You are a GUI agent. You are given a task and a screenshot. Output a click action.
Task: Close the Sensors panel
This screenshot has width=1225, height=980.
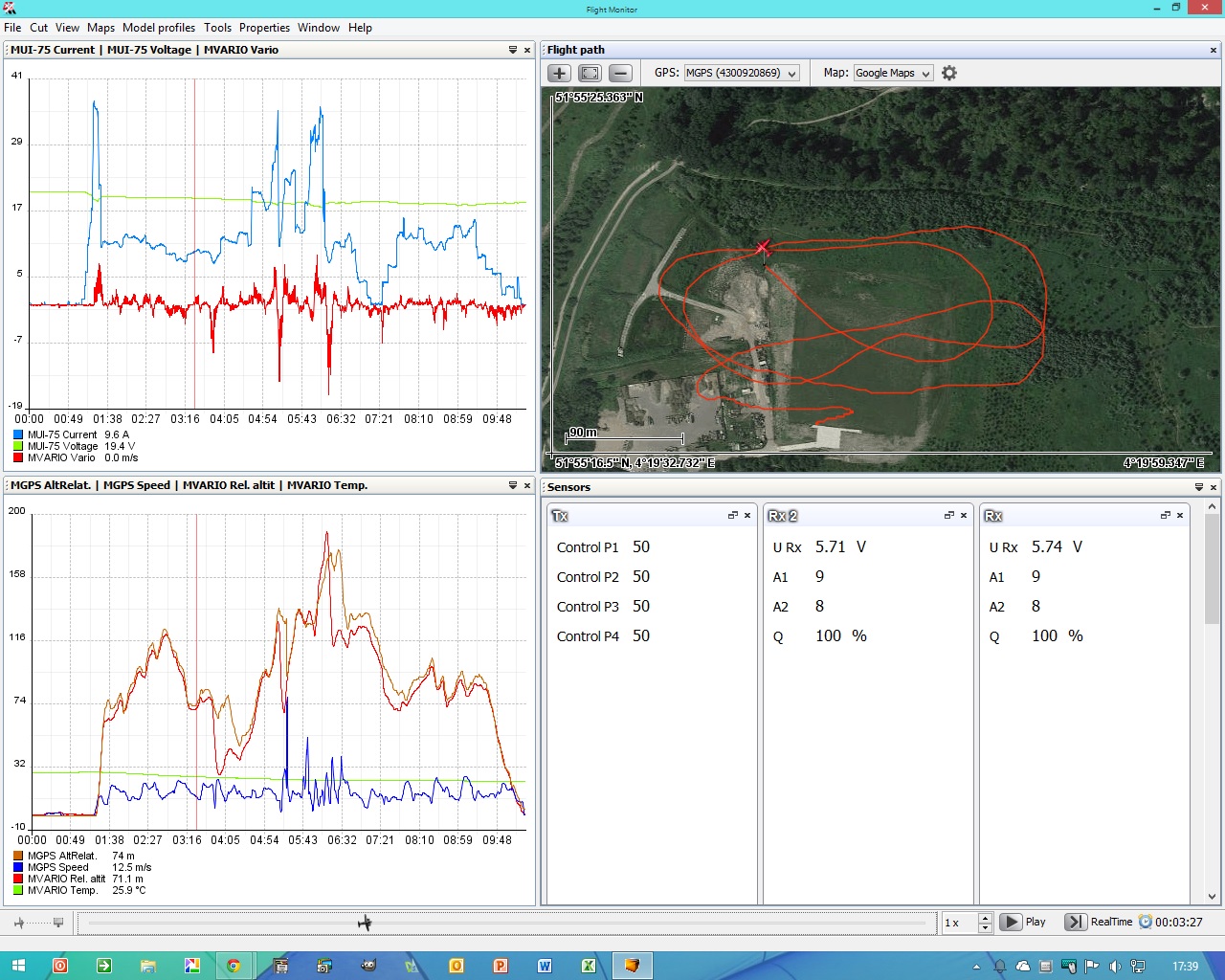(1214, 487)
